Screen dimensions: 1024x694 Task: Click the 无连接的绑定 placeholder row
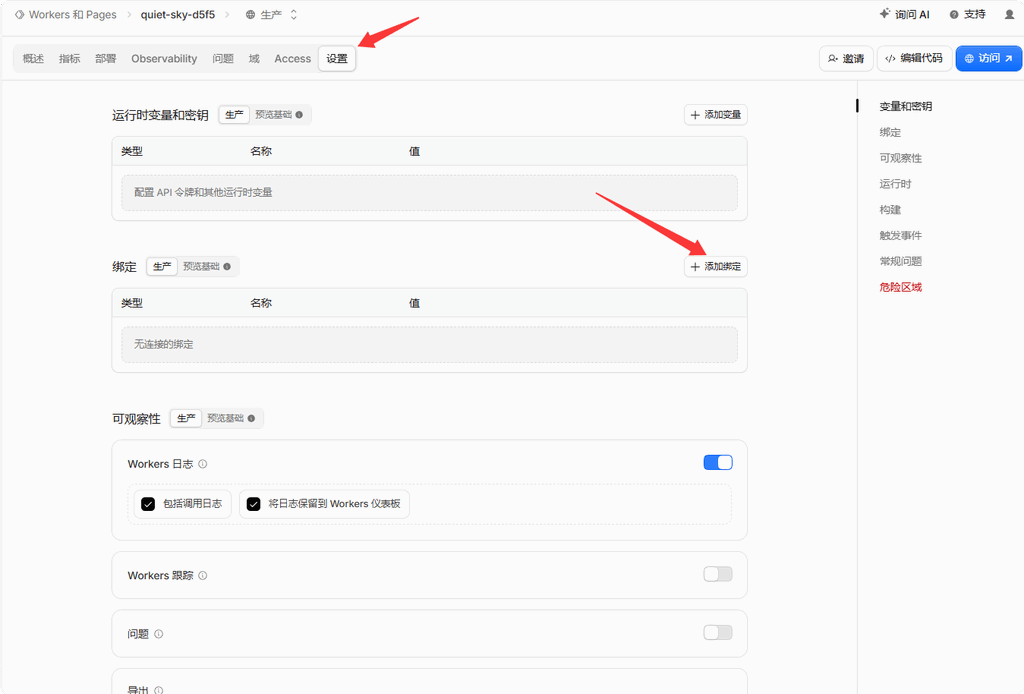429,345
